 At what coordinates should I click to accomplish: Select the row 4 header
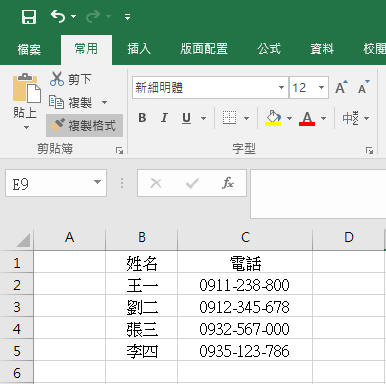pos(17,329)
